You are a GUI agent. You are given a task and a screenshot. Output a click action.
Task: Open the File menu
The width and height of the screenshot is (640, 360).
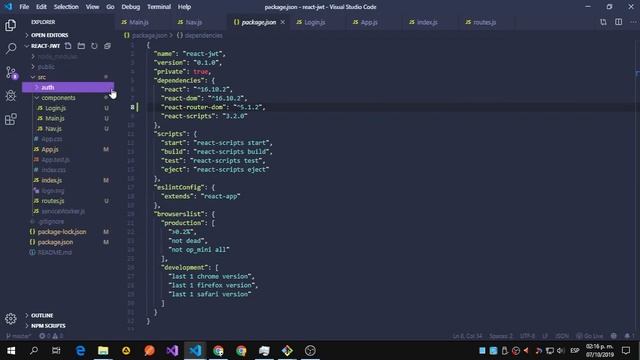(24, 7)
